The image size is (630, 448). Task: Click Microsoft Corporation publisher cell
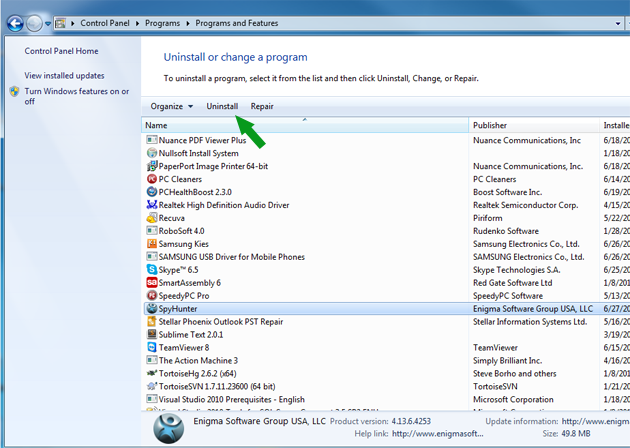pyautogui.click(x=513, y=399)
